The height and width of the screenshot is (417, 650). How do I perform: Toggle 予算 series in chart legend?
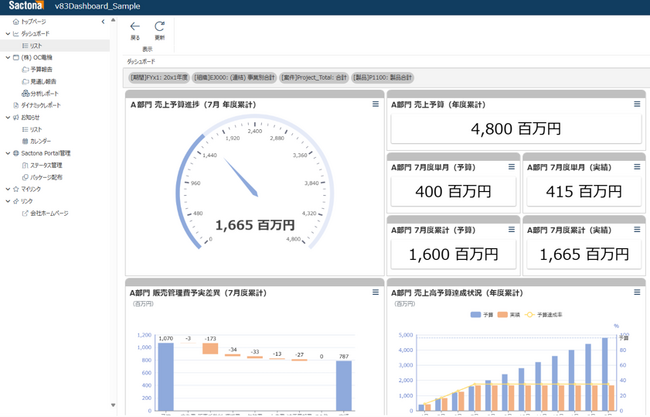(482, 315)
